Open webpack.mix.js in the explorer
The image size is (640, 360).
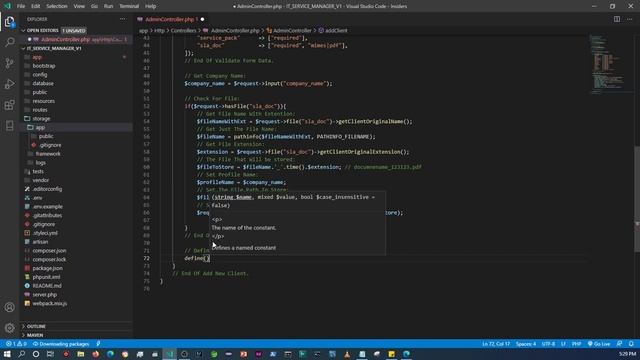pos(49,303)
